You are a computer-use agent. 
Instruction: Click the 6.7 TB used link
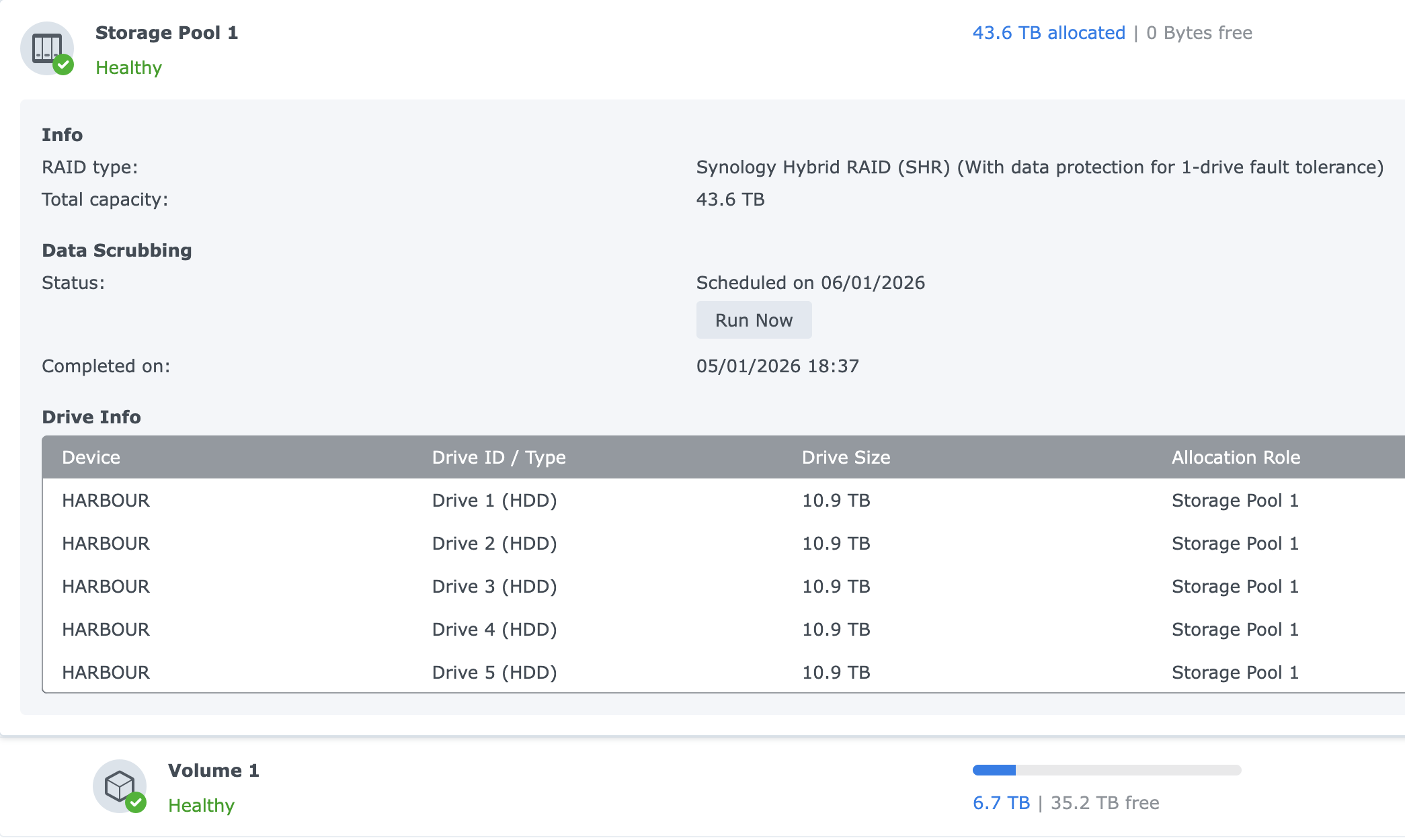click(x=1001, y=803)
